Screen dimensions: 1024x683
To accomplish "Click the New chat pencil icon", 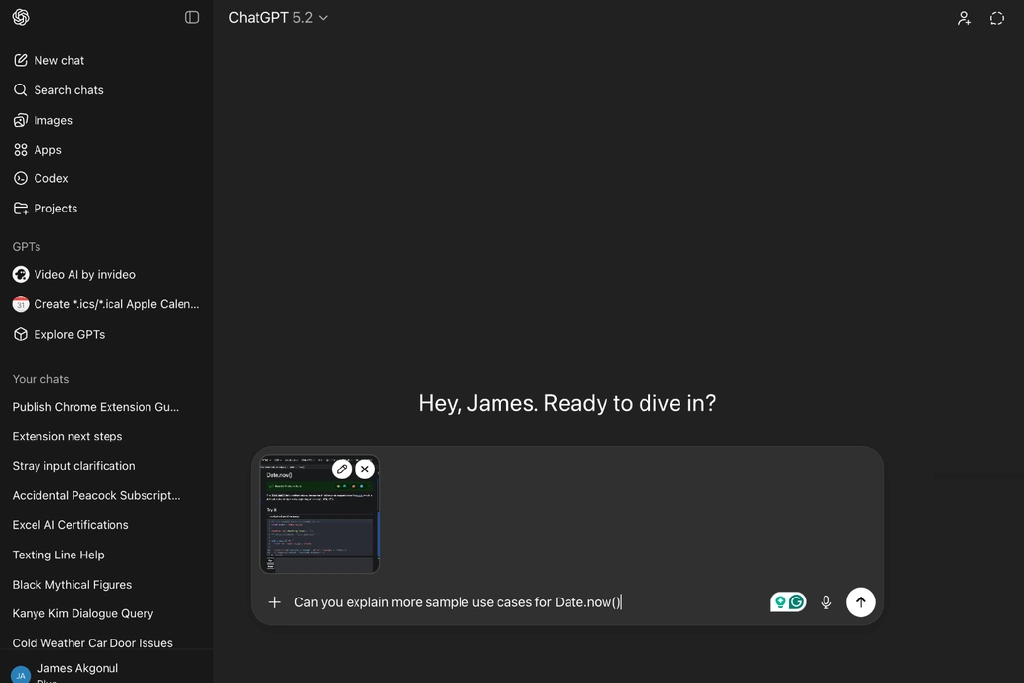I will 21,60.
